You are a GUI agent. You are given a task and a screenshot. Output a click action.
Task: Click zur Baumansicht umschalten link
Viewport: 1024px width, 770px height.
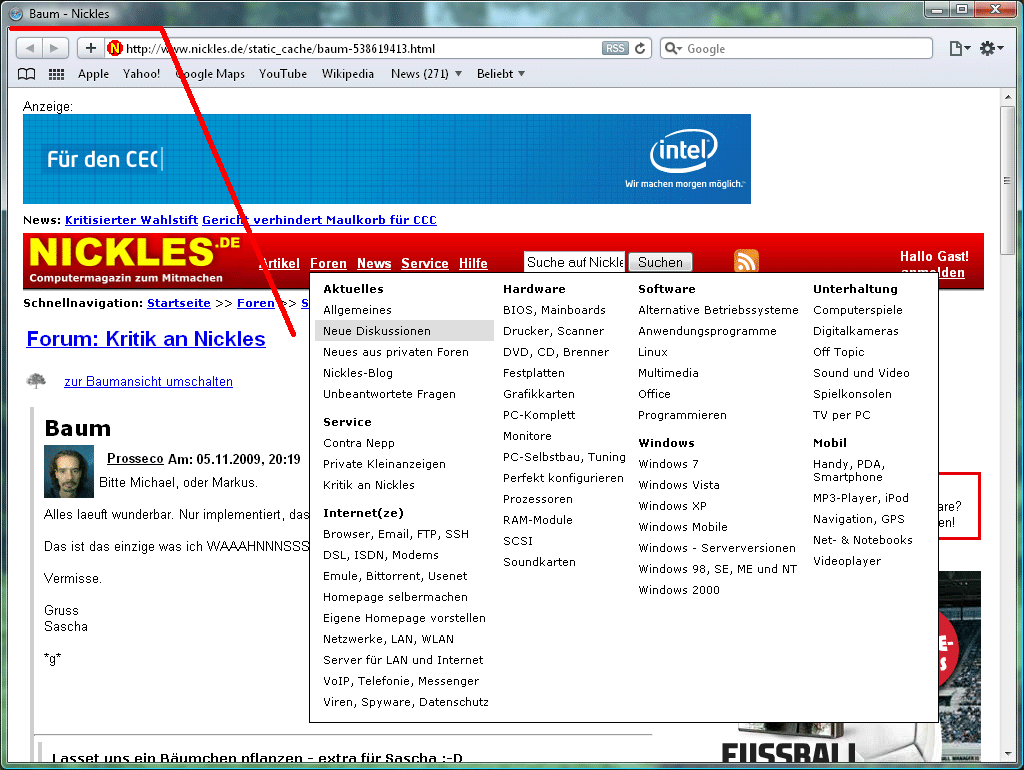click(148, 381)
